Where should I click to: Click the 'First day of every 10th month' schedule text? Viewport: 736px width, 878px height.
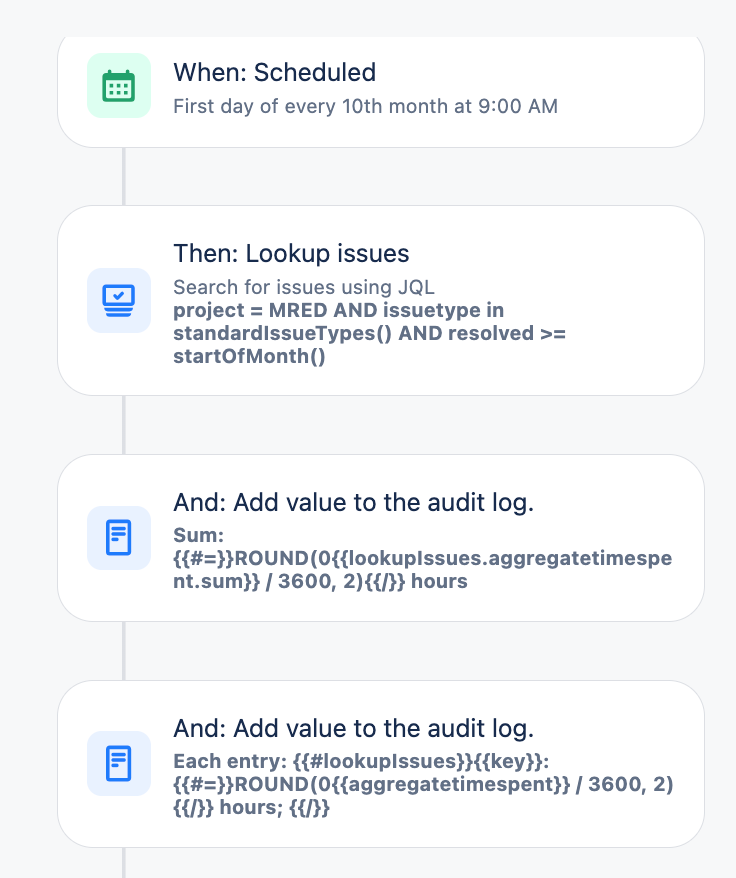367,106
